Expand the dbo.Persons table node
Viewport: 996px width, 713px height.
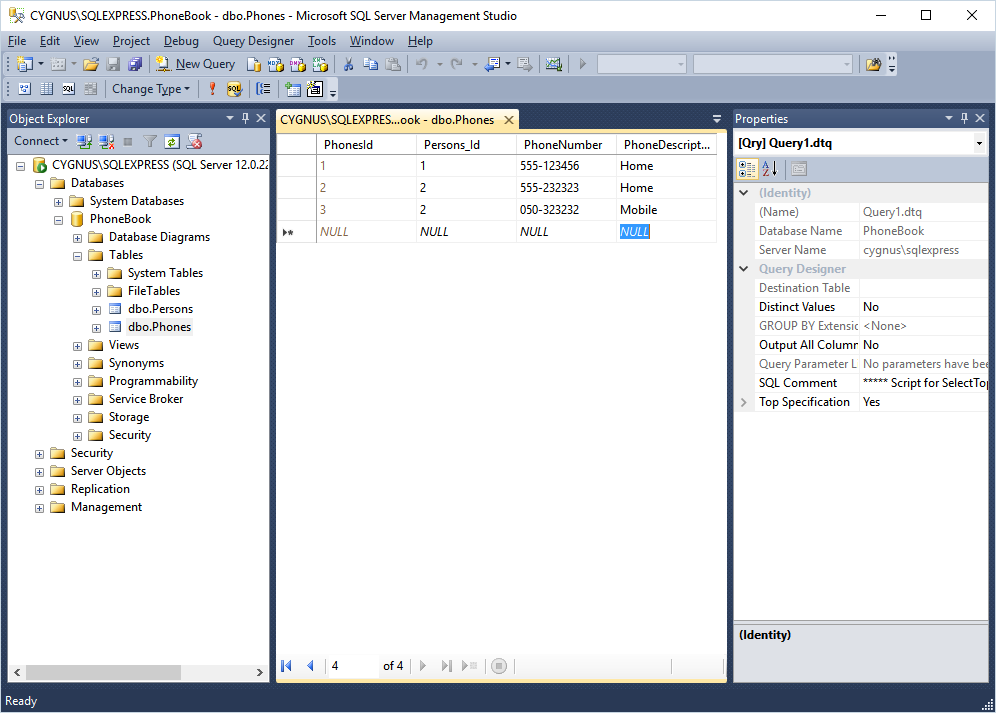pos(97,310)
